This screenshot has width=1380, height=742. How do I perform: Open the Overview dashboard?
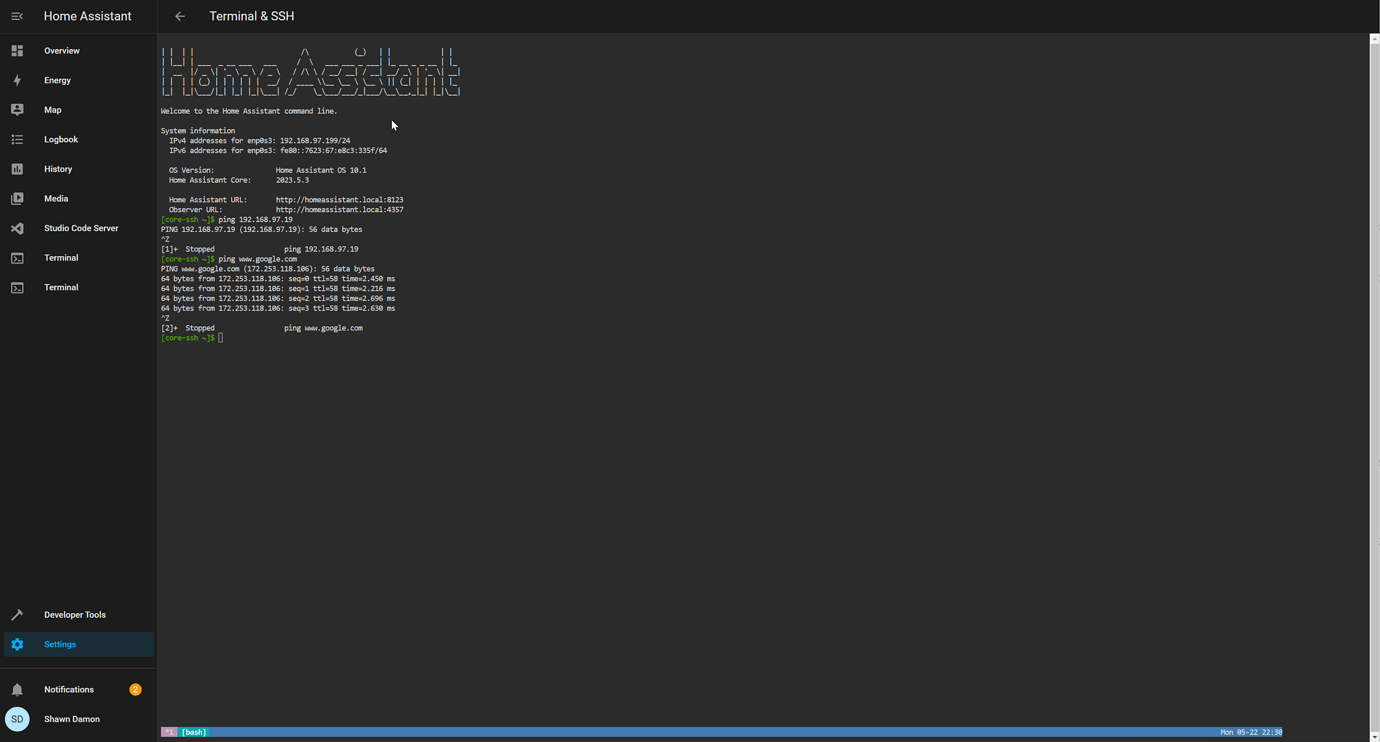click(x=61, y=50)
